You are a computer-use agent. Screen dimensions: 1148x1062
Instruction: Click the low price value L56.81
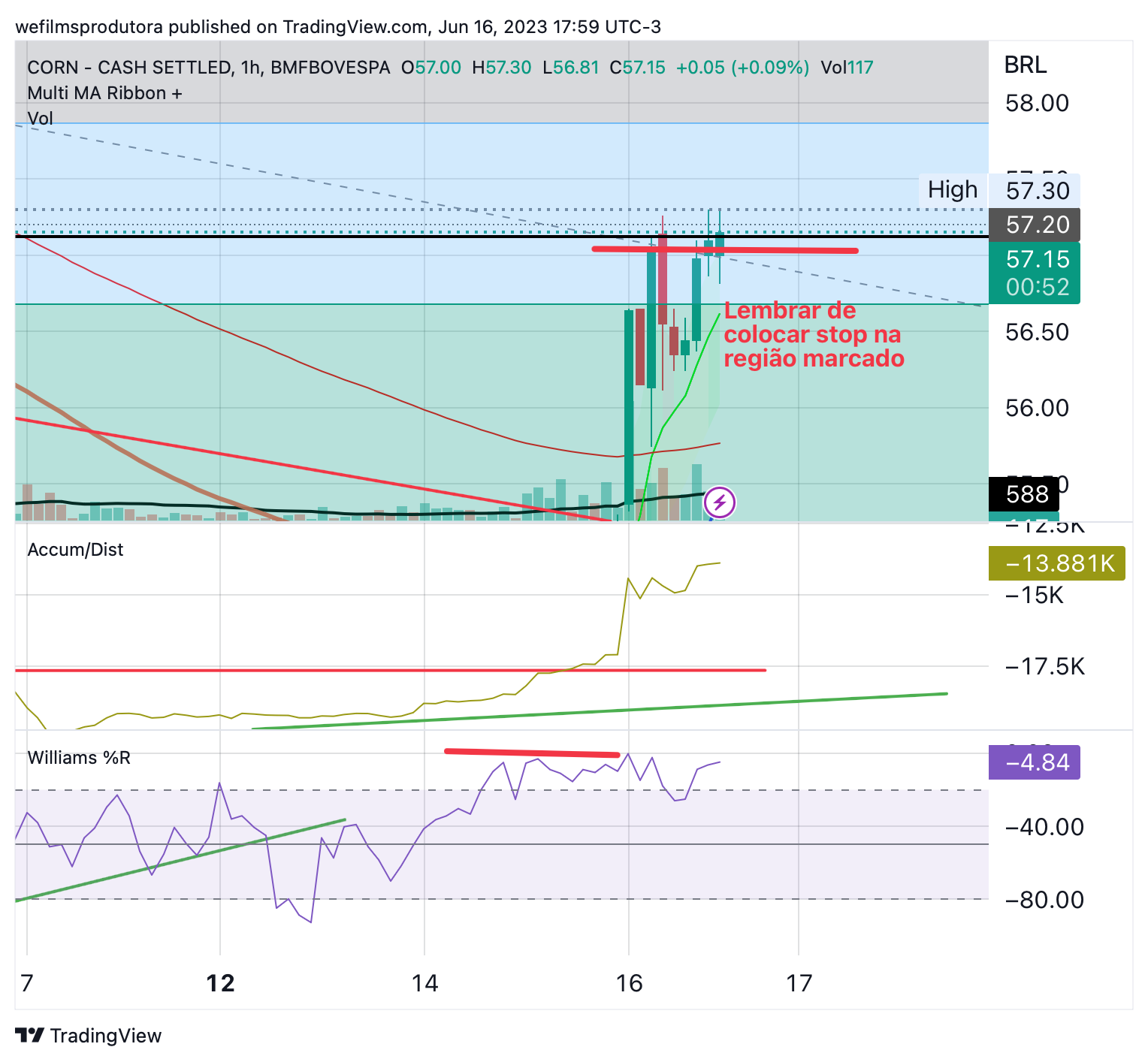click(x=571, y=68)
